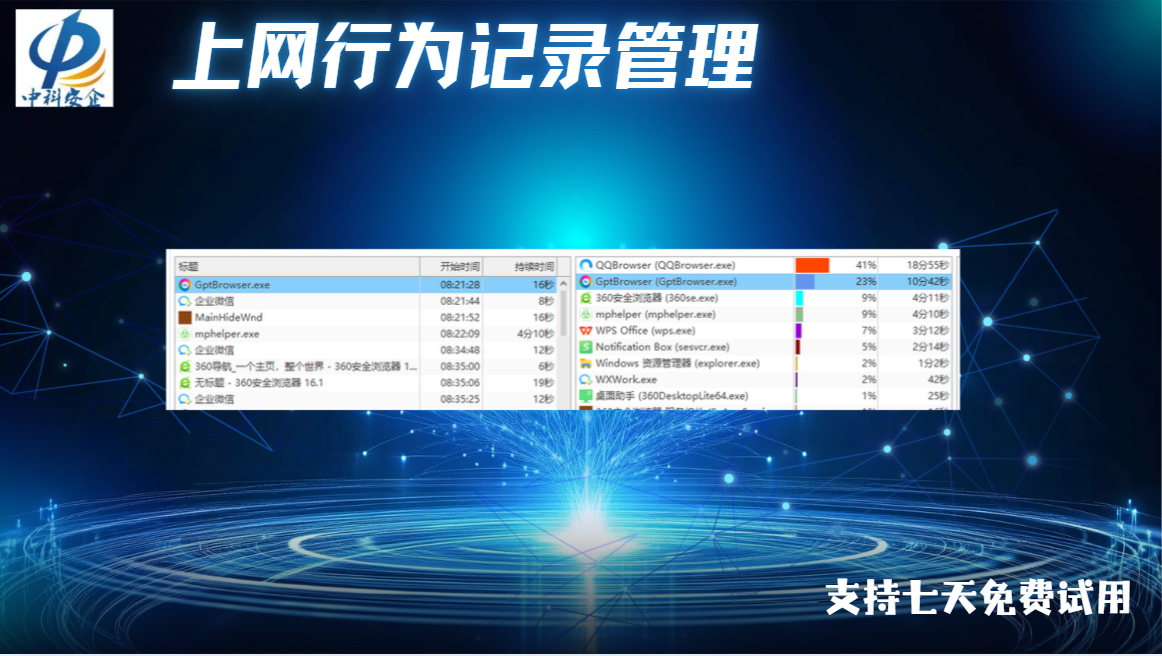
Task: Select the WPS Office (wps.exe) text
Action: click(x=645, y=331)
